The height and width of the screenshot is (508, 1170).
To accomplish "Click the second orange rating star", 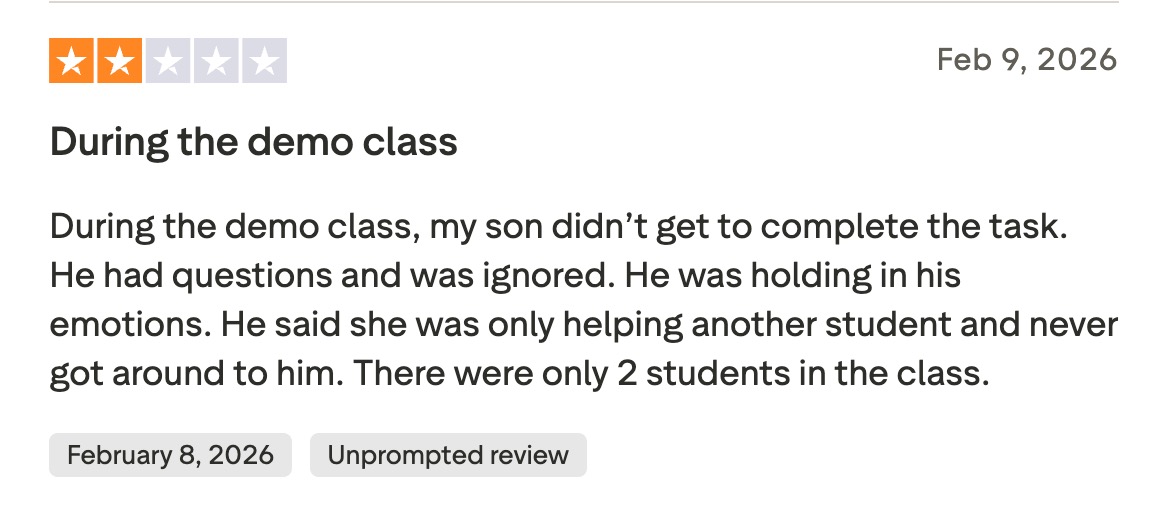I will click(x=120, y=61).
